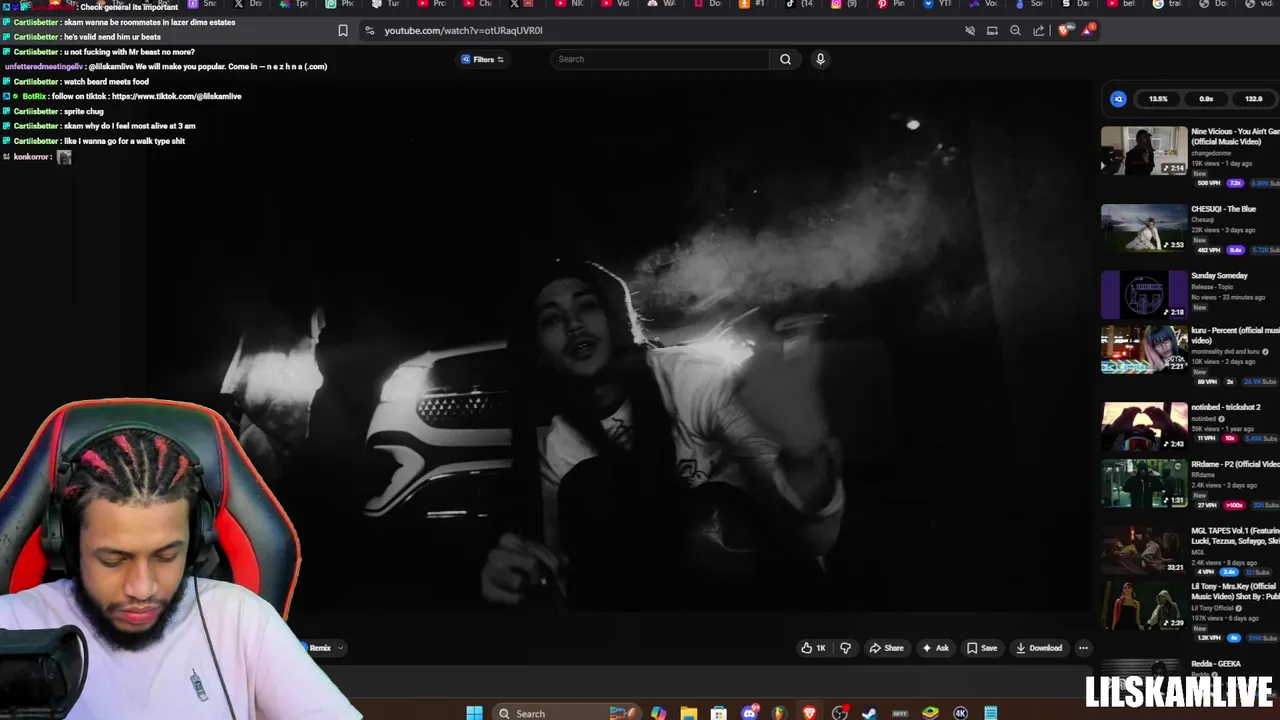1280x720 pixels.
Task: Open File Explorer from taskbar
Action: click(x=689, y=713)
